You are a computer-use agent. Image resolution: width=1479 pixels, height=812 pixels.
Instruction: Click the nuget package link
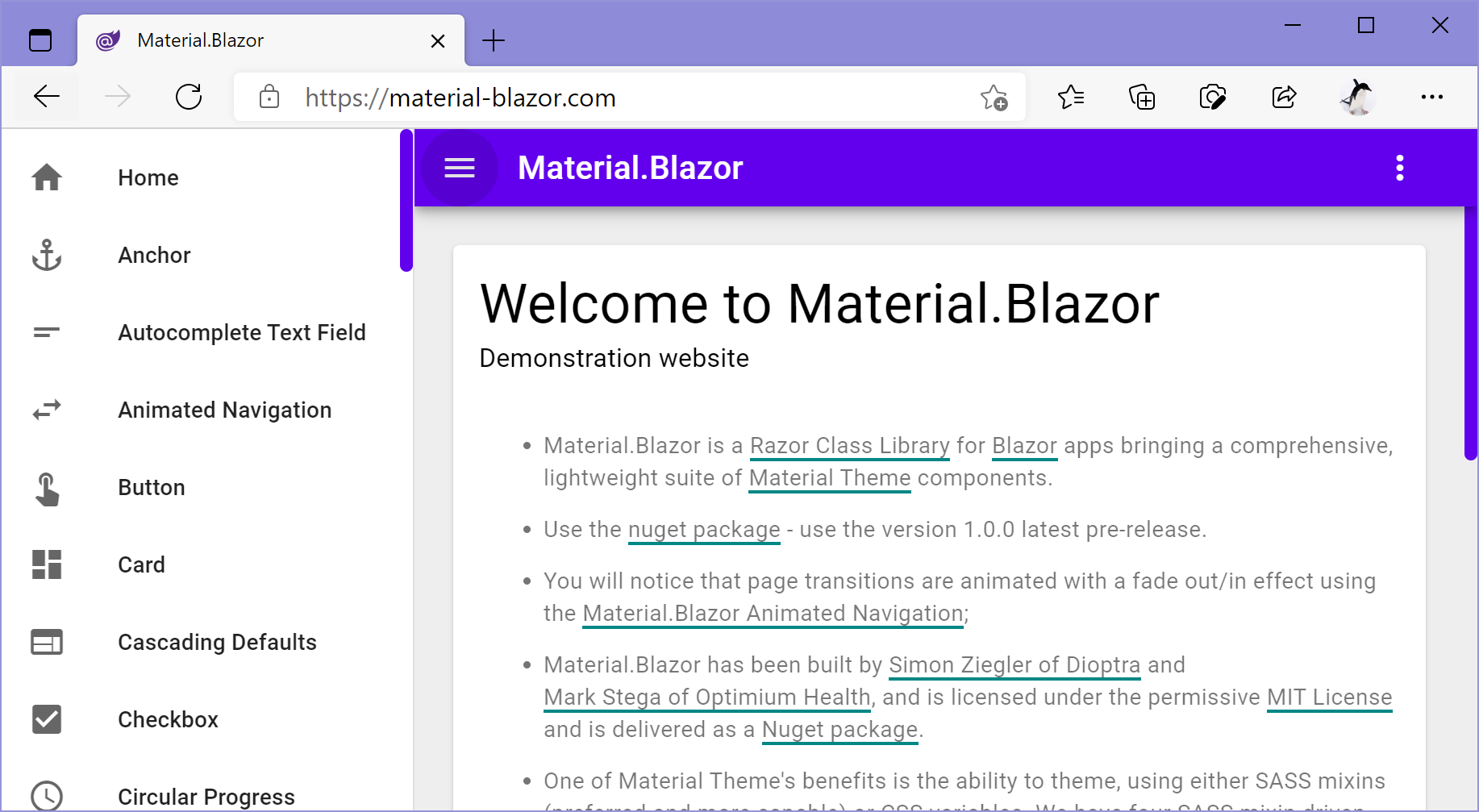tap(703, 529)
